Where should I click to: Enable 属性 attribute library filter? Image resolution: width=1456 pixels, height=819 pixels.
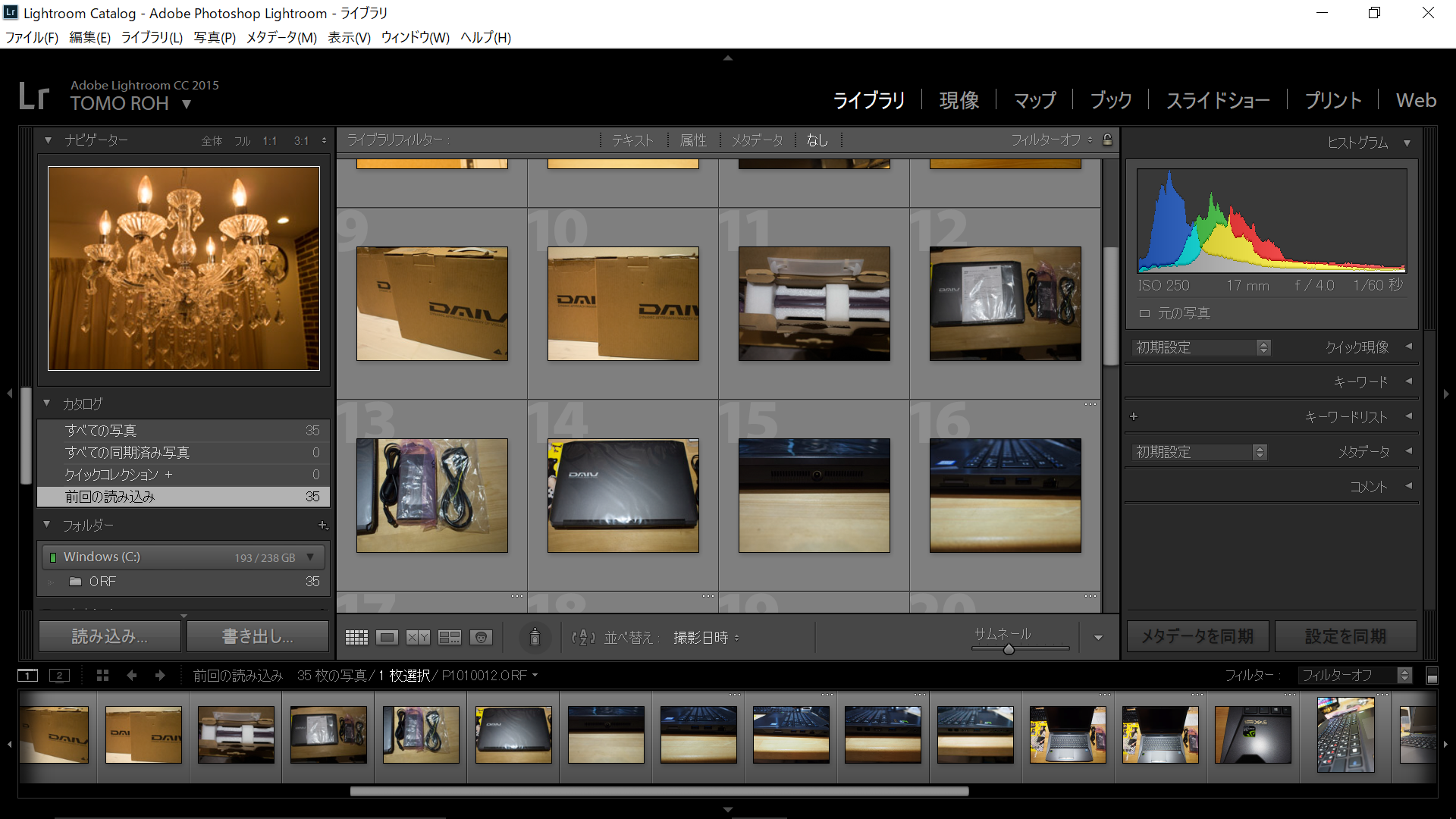693,140
